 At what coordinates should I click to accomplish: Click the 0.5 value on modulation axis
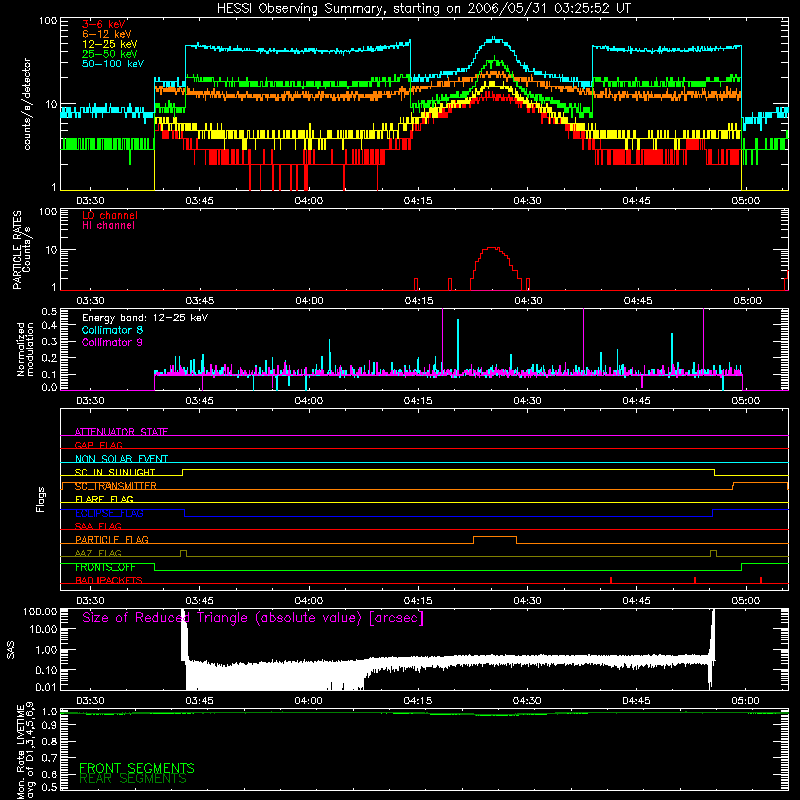click(49, 311)
